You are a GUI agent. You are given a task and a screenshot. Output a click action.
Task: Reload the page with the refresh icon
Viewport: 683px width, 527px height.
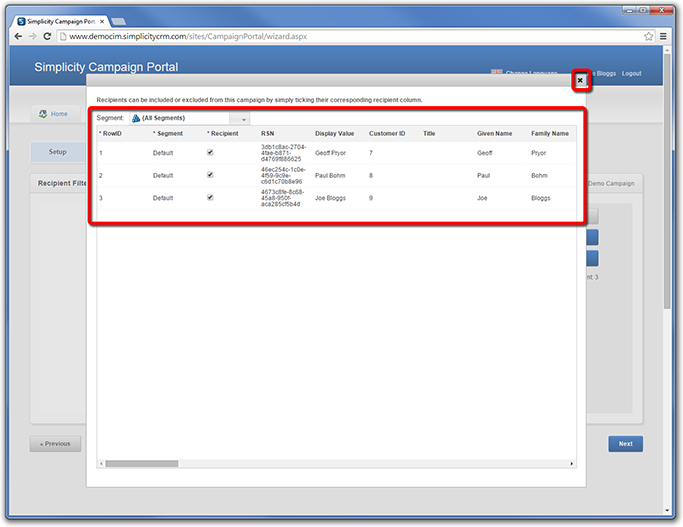pyautogui.click(x=47, y=37)
